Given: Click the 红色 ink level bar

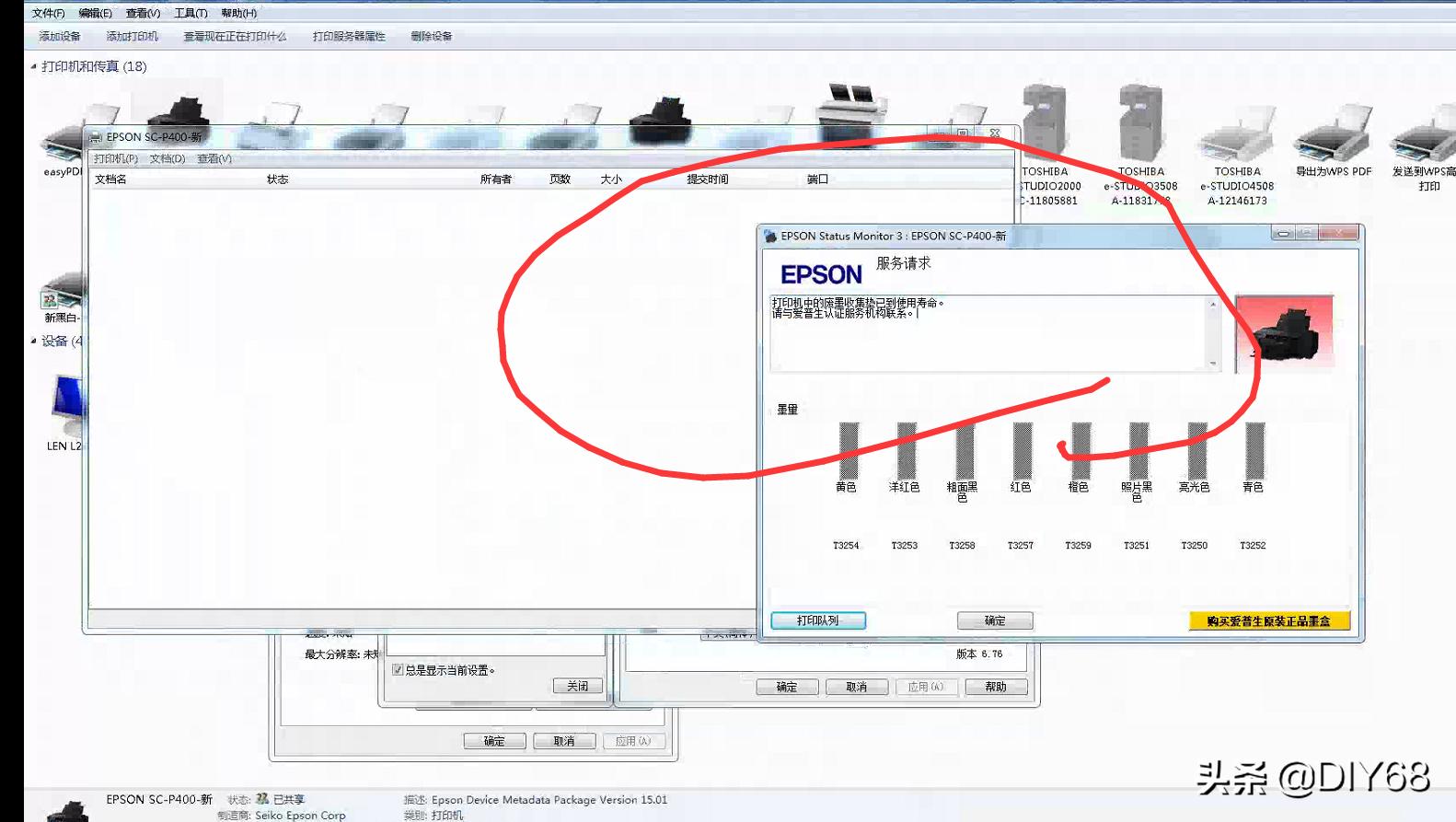Looking at the screenshot, I should (x=1023, y=451).
